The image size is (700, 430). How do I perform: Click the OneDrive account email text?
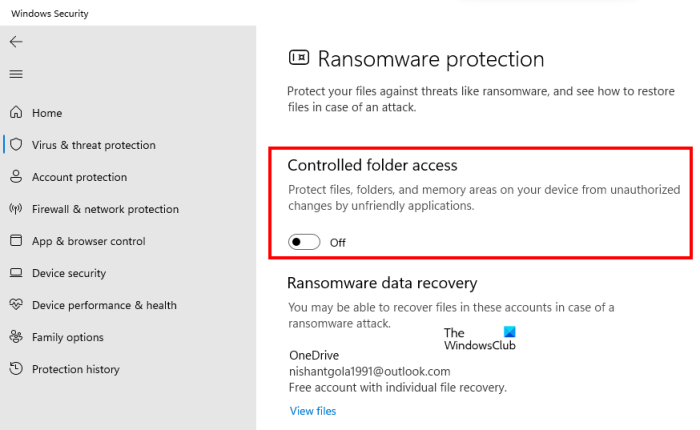tap(367, 371)
